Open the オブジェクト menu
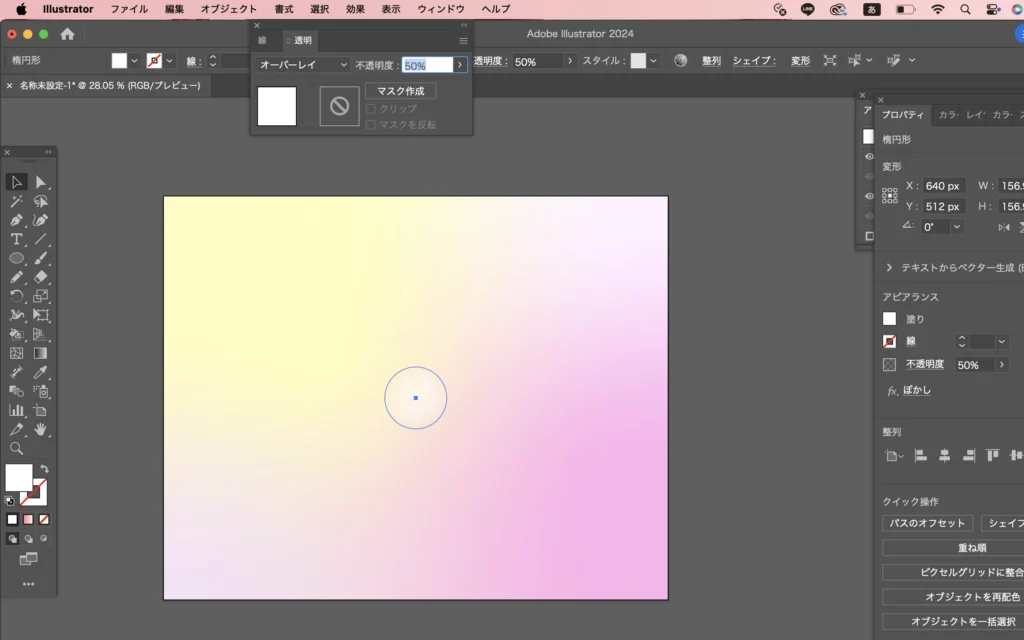The width and height of the screenshot is (1024, 640). [228, 9]
